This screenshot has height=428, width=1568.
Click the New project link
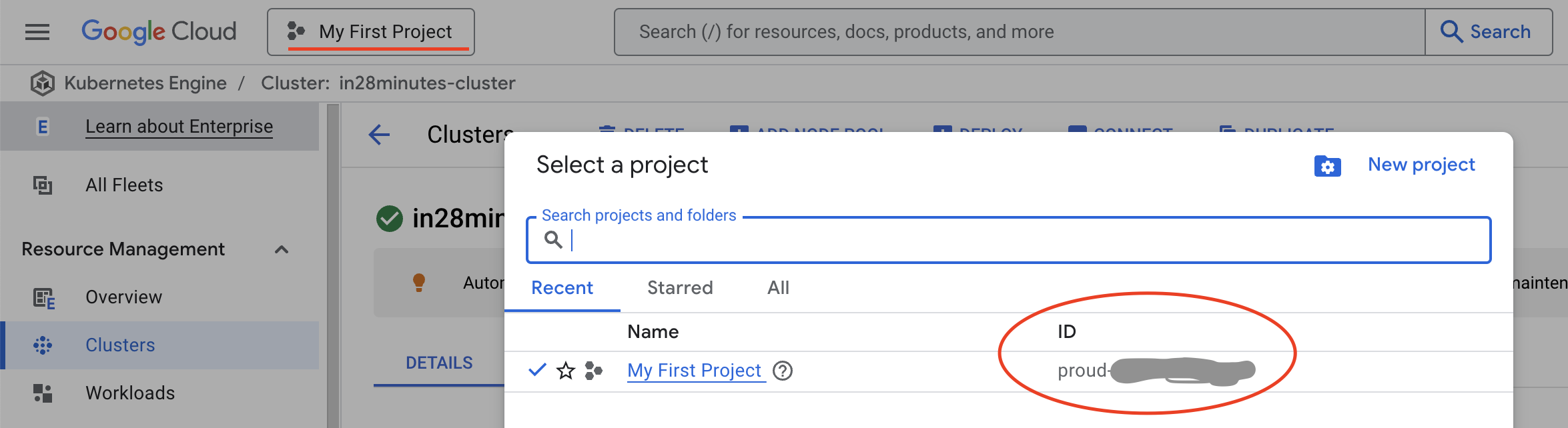(x=1421, y=165)
